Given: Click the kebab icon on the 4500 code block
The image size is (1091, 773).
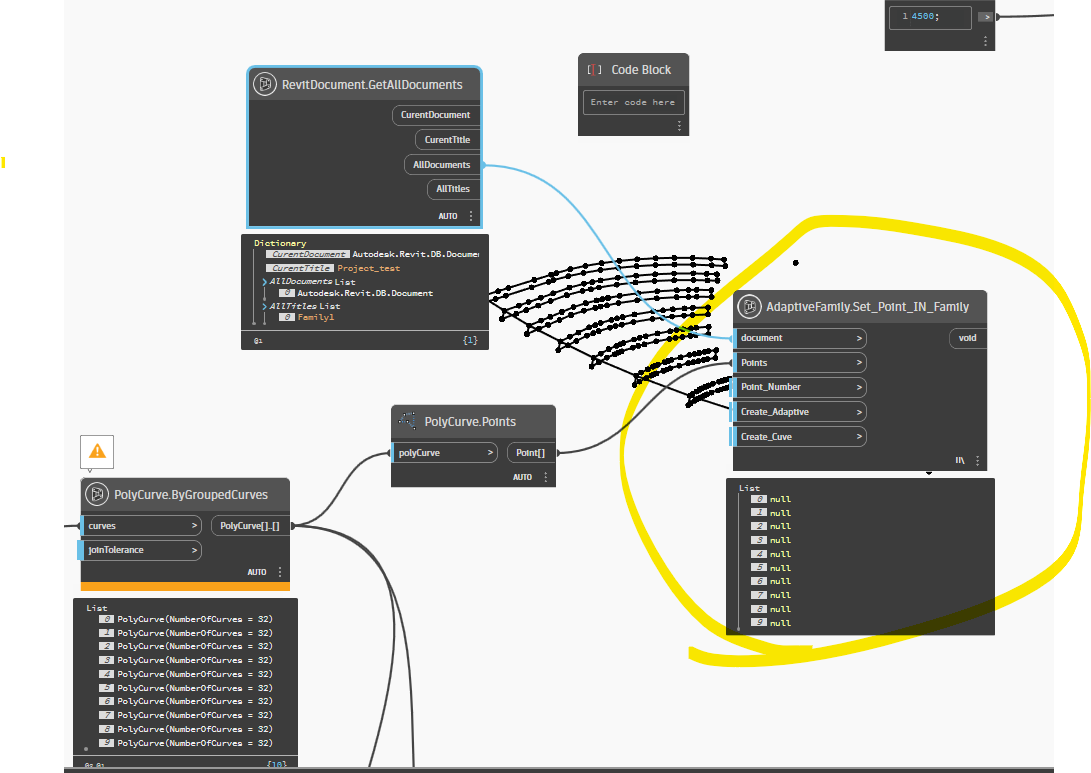Looking at the screenshot, I should 985,40.
